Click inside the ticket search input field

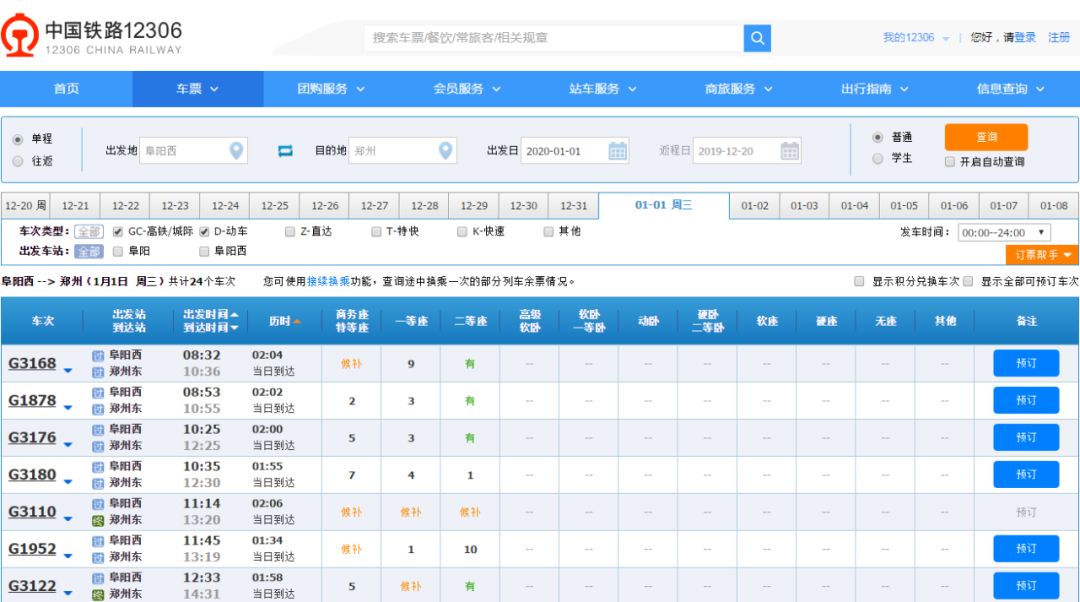click(x=550, y=38)
